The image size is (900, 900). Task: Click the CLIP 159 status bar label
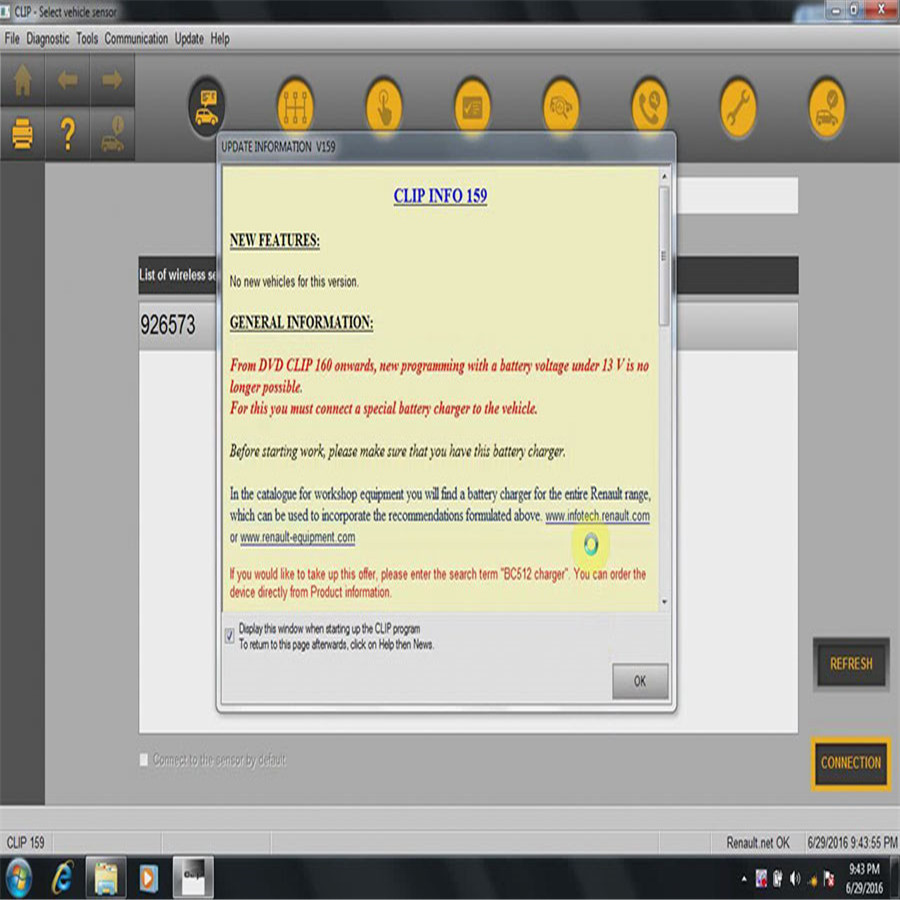point(25,843)
